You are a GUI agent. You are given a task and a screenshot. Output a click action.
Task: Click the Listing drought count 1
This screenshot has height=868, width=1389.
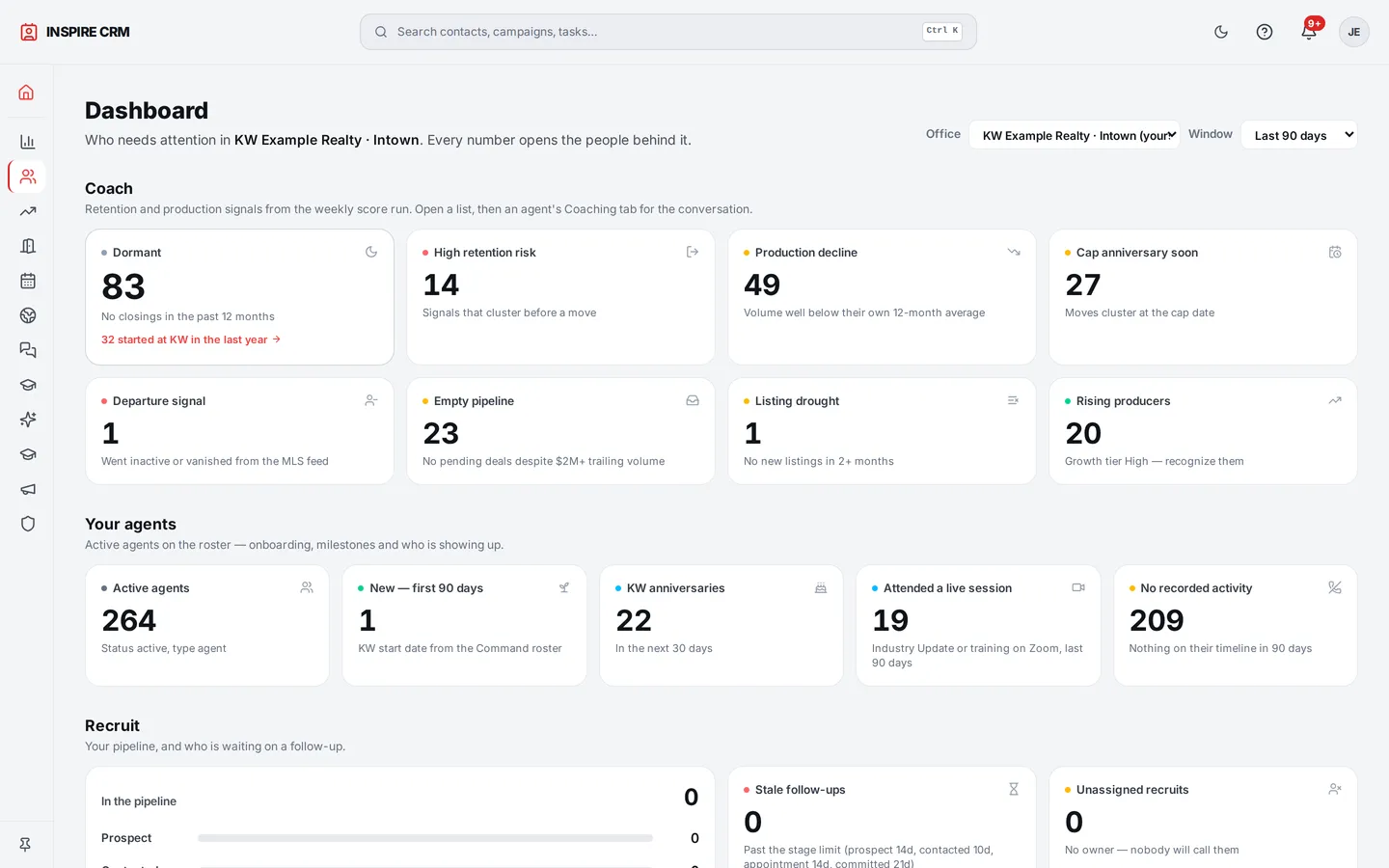(x=753, y=433)
